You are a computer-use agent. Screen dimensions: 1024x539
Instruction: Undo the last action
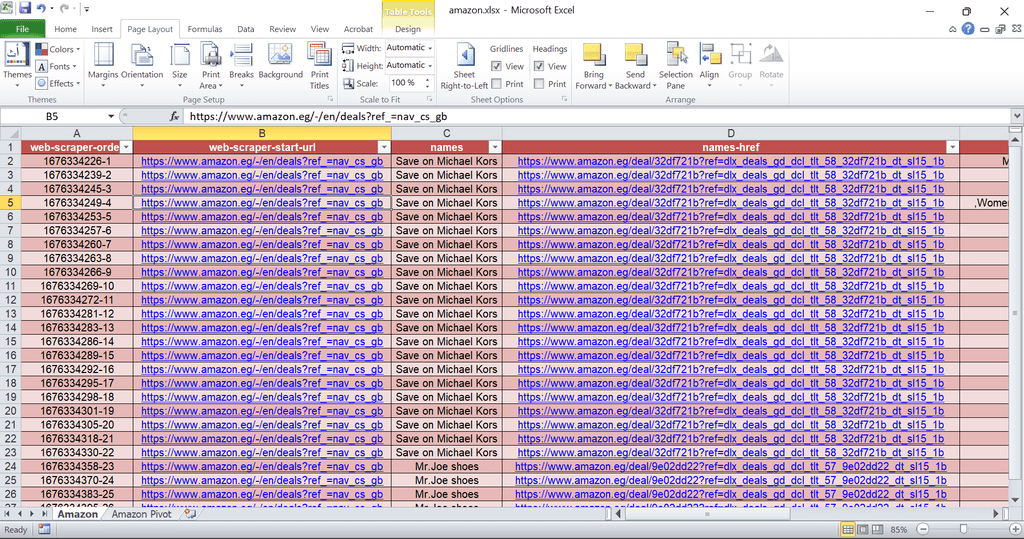[41, 8]
